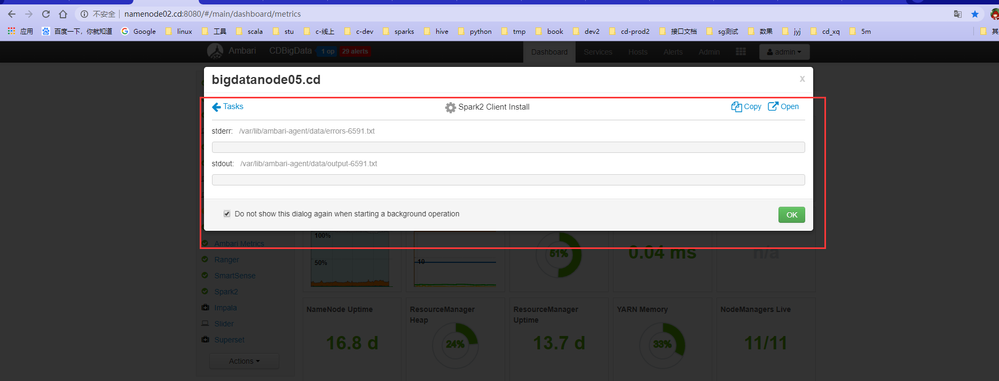Open the Ambari views grid icon

click(741, 52)
